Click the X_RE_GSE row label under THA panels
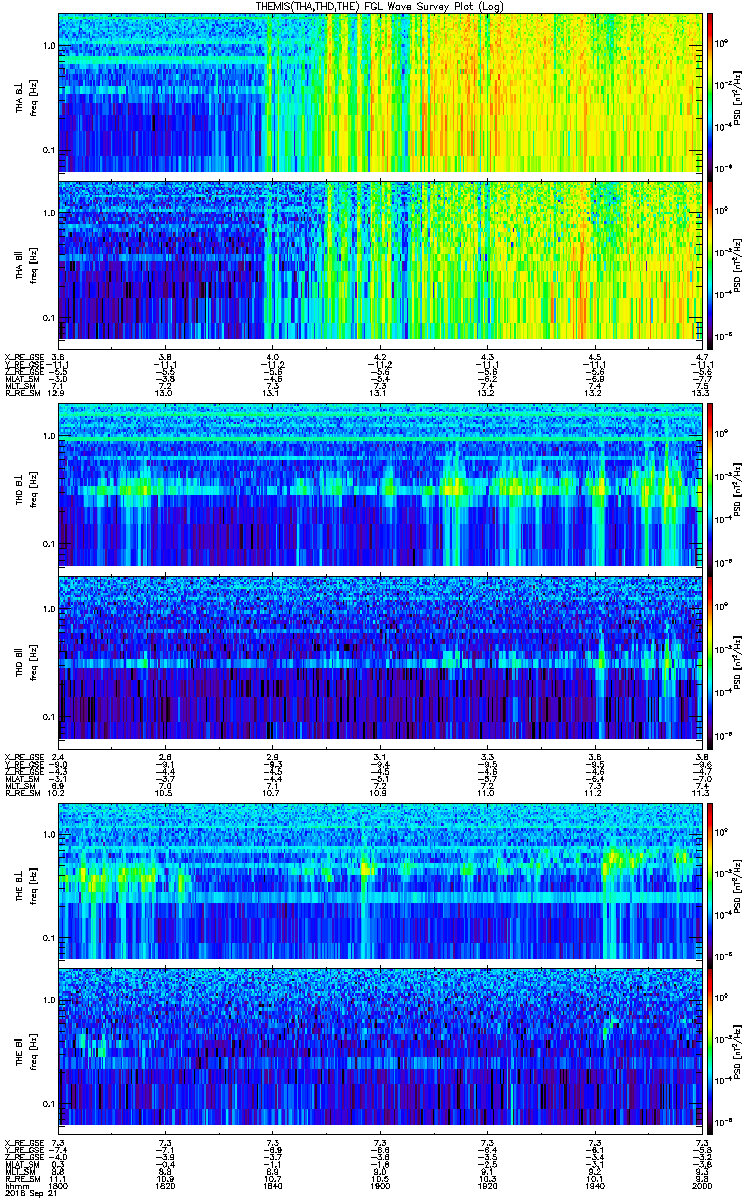 (22, 357)
